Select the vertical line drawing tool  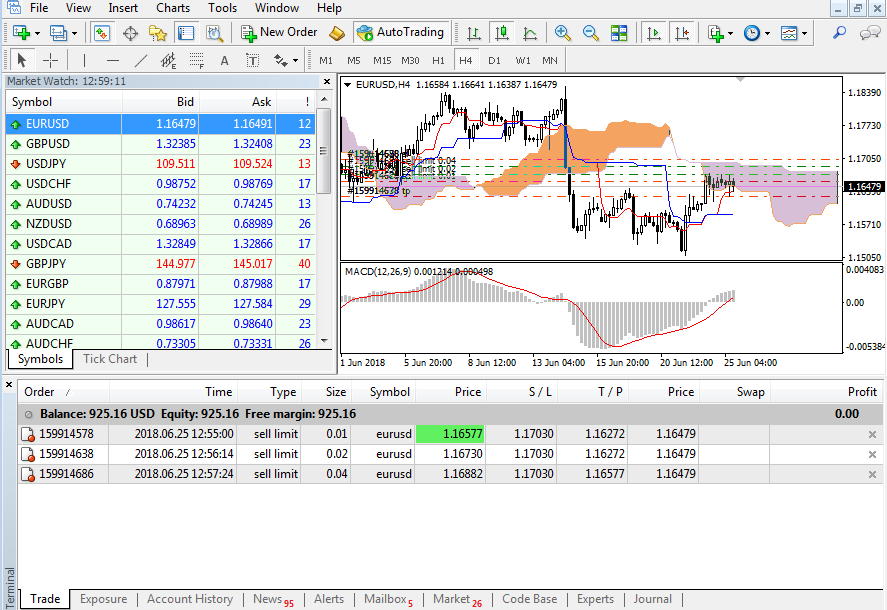click(84, 60)
